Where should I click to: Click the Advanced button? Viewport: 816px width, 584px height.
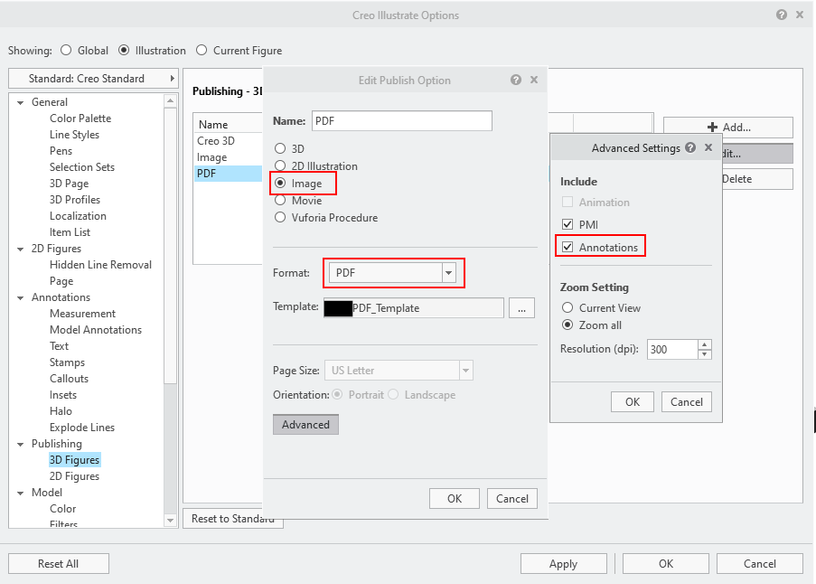[x=306, y=425]
